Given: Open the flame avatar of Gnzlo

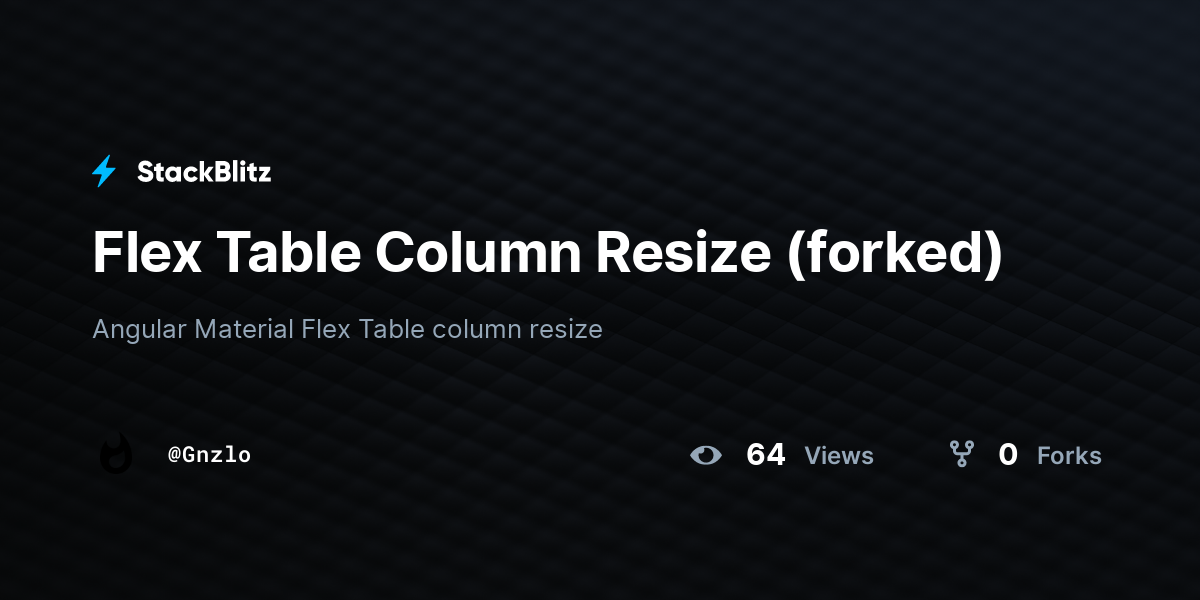Looking at the screenshot, I should click(x=116, y=454).
